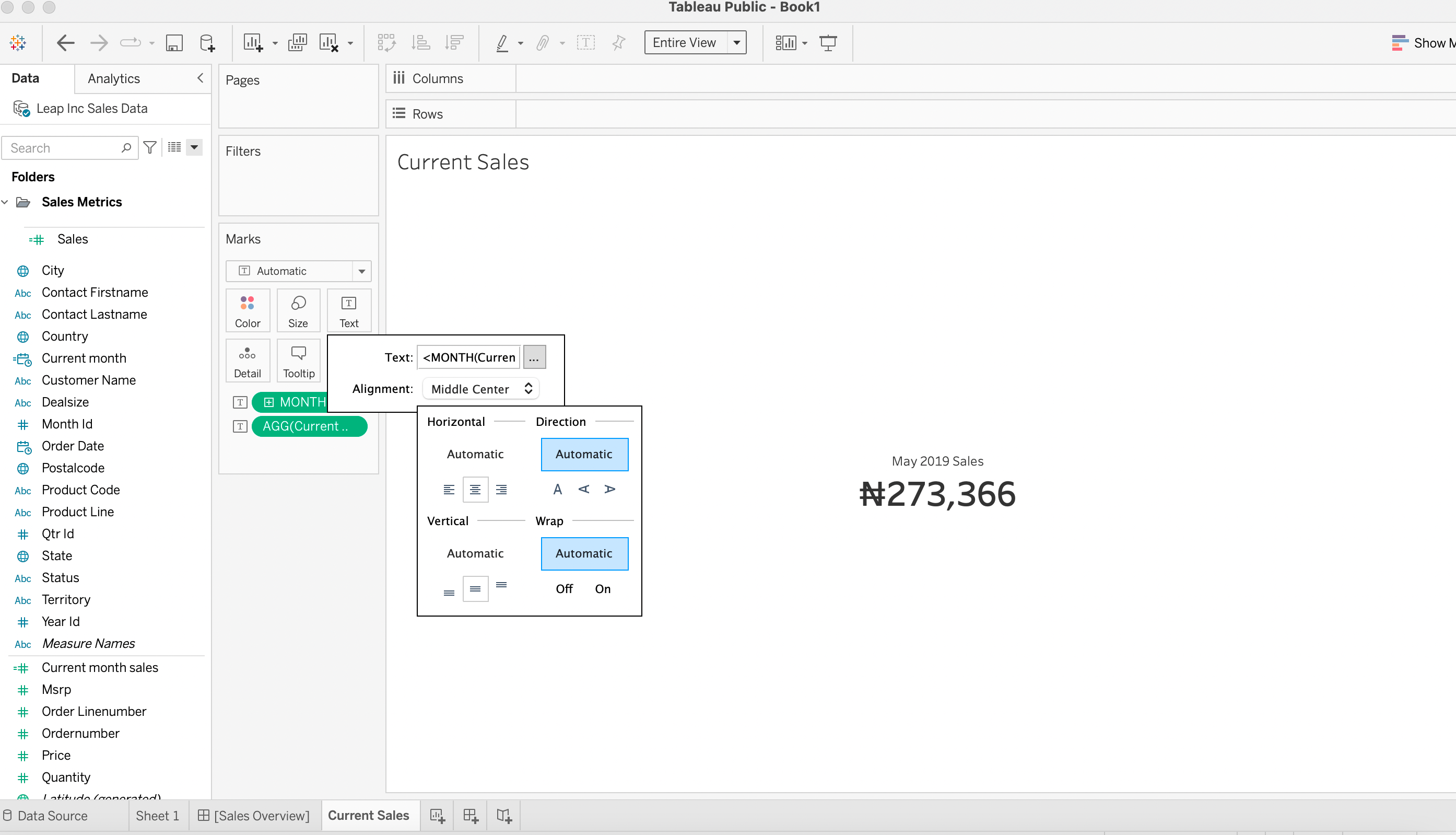1456x835 pixels.
Task: Open the Color marks card
Action: [x=247, y=310]
